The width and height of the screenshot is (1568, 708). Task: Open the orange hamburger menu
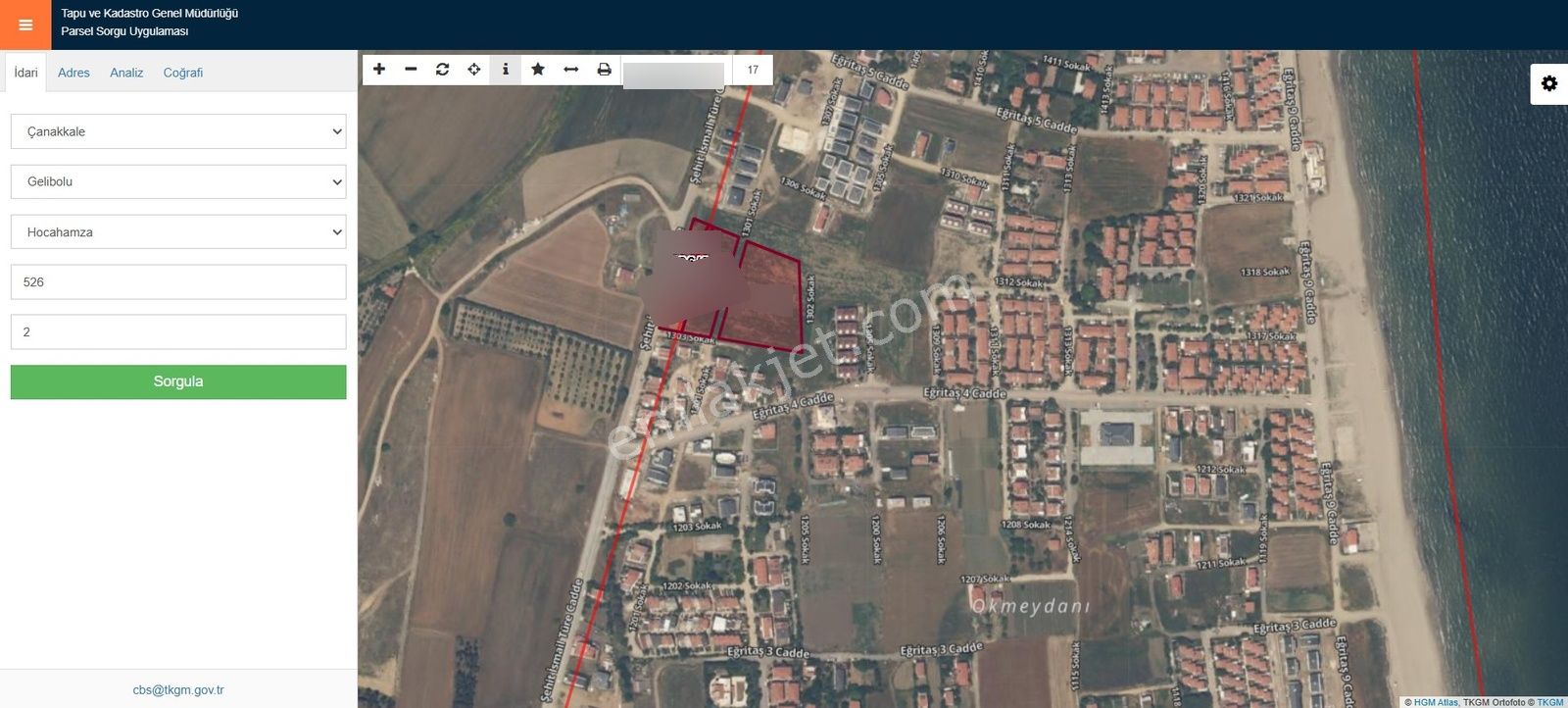(x=25, y=25)
